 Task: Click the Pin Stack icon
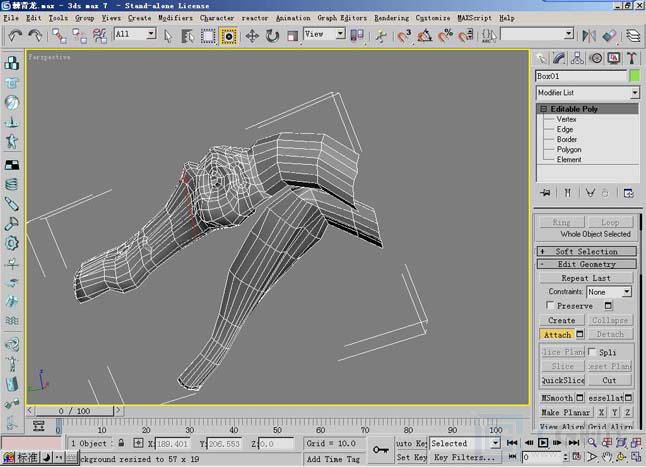point(545,193)
